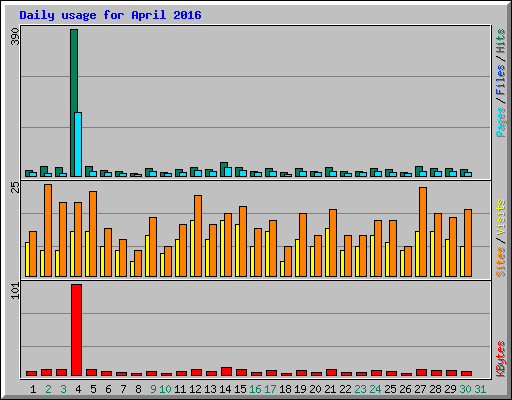This screenshot has width=512, height=400.
Task: Click the 'Files' legend label
Action: click(x=501, y=79)
